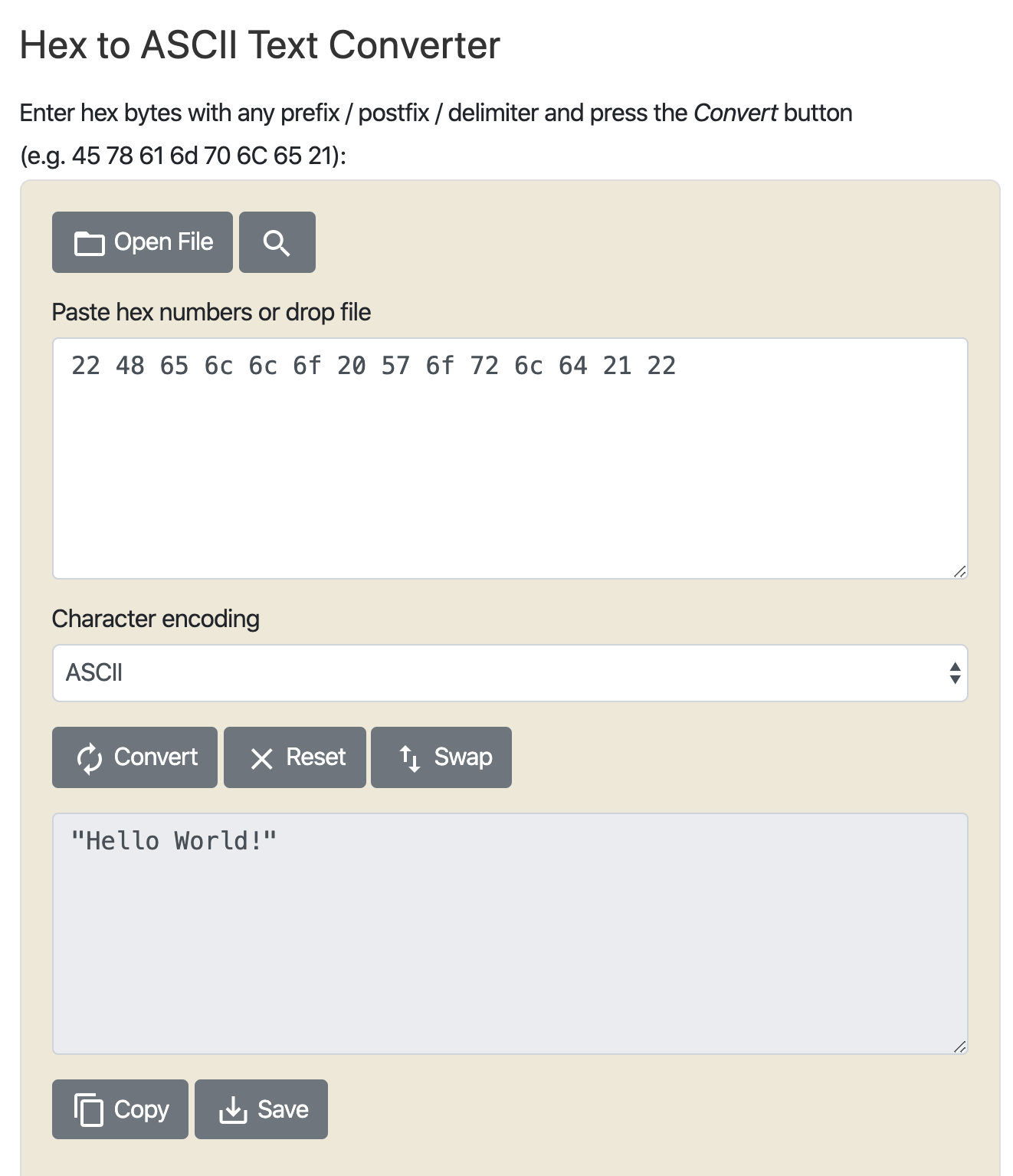Screen dimensions: 1013x1176
Task: Click the Copy button text
Action: pos(142,1110)
